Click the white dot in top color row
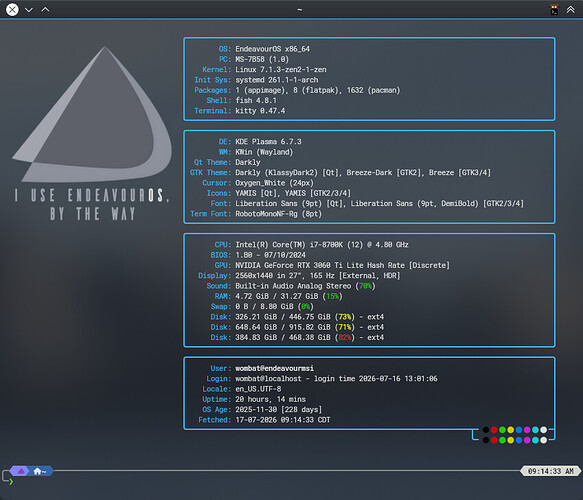The height and width of the screenshot is (500, 583). point(544,430)
